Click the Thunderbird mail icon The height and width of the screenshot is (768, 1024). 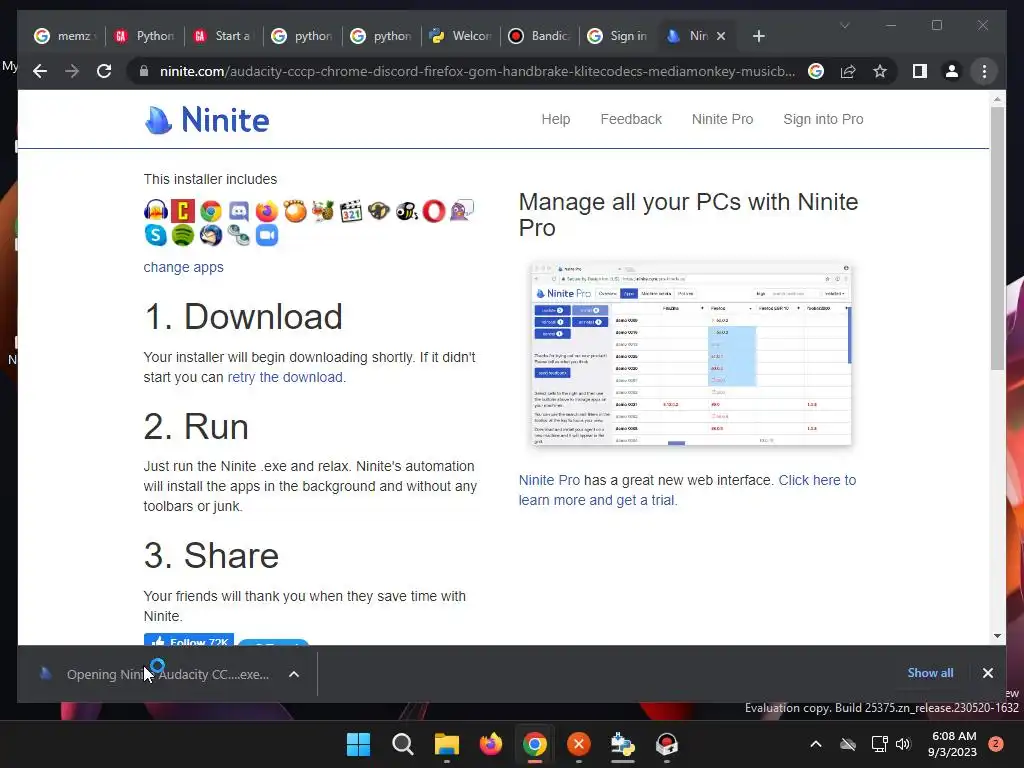pyautogui.click(x=210, y=234)
